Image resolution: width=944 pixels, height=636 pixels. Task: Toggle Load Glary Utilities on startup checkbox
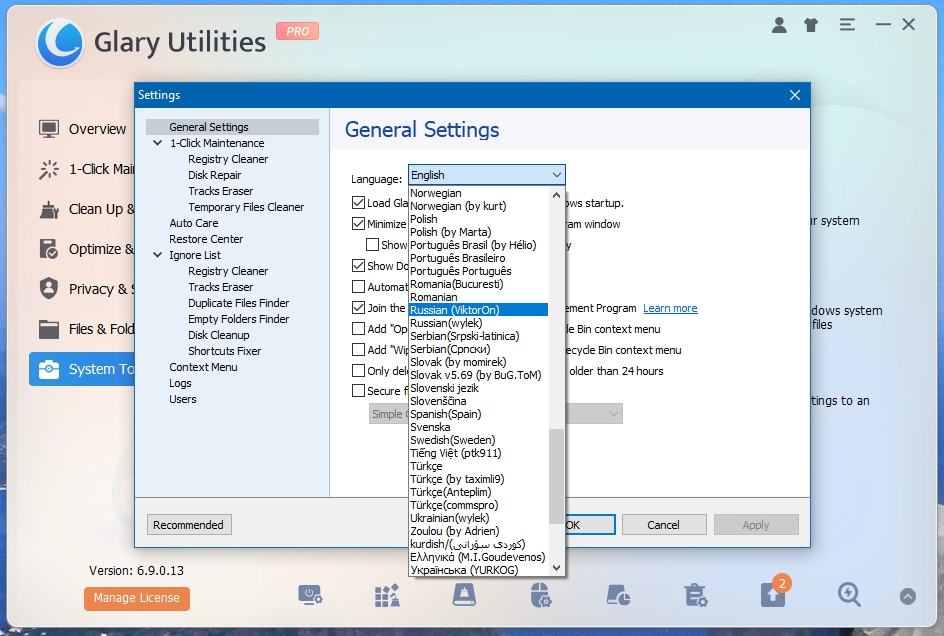[x=358, y=203]
